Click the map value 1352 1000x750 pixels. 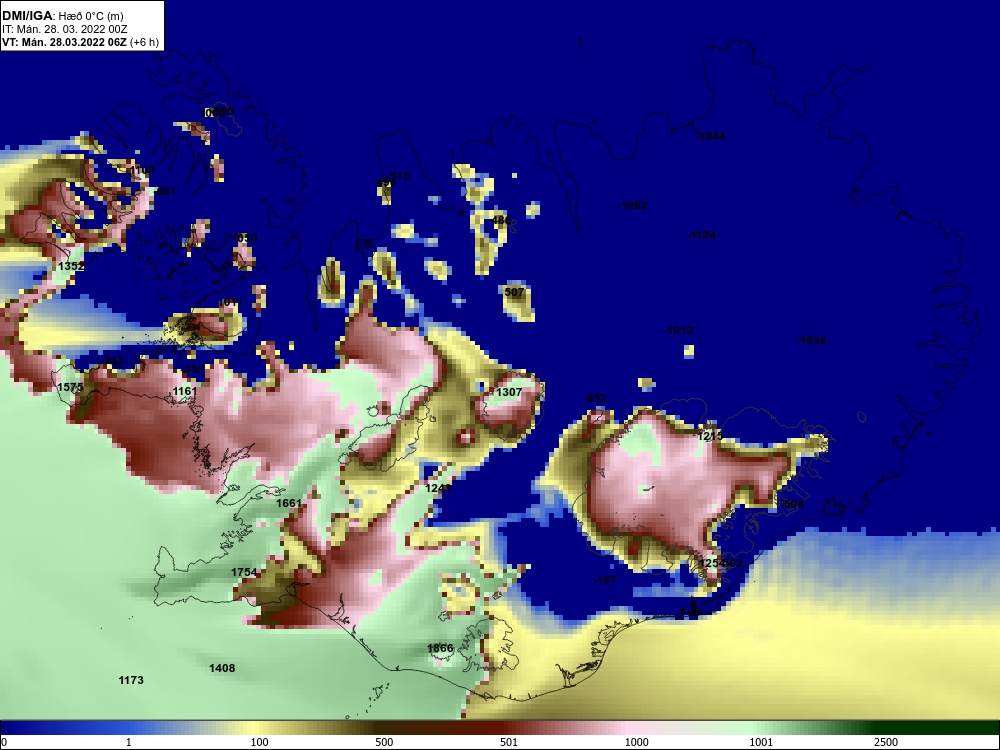71,266
